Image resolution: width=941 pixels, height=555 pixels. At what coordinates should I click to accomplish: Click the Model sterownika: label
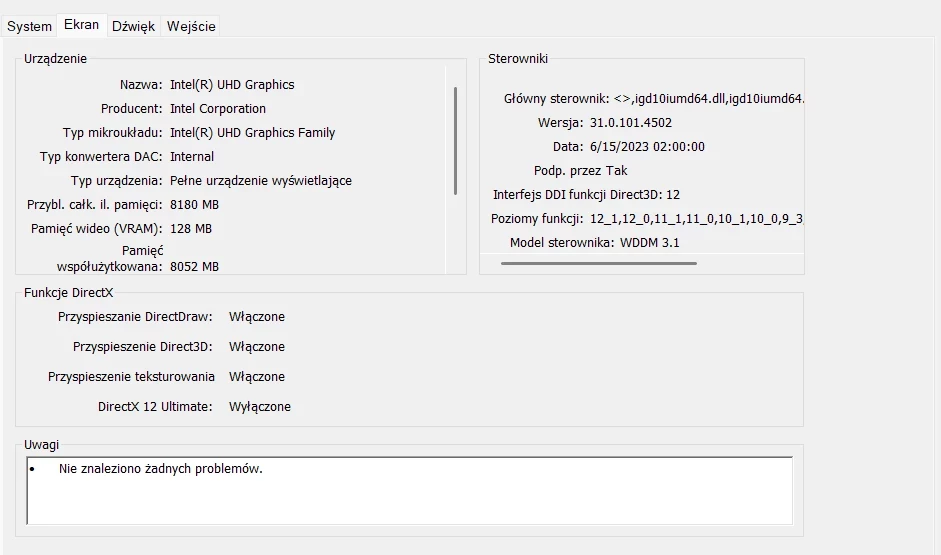click(x=562, y=242)
